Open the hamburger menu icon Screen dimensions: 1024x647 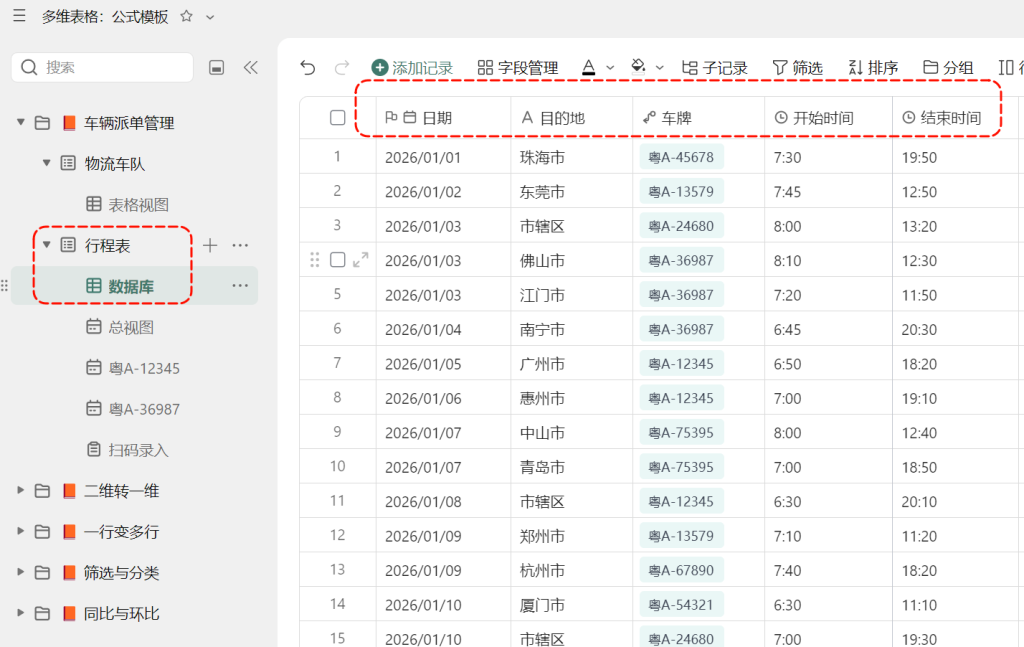(x=19, y=16)
